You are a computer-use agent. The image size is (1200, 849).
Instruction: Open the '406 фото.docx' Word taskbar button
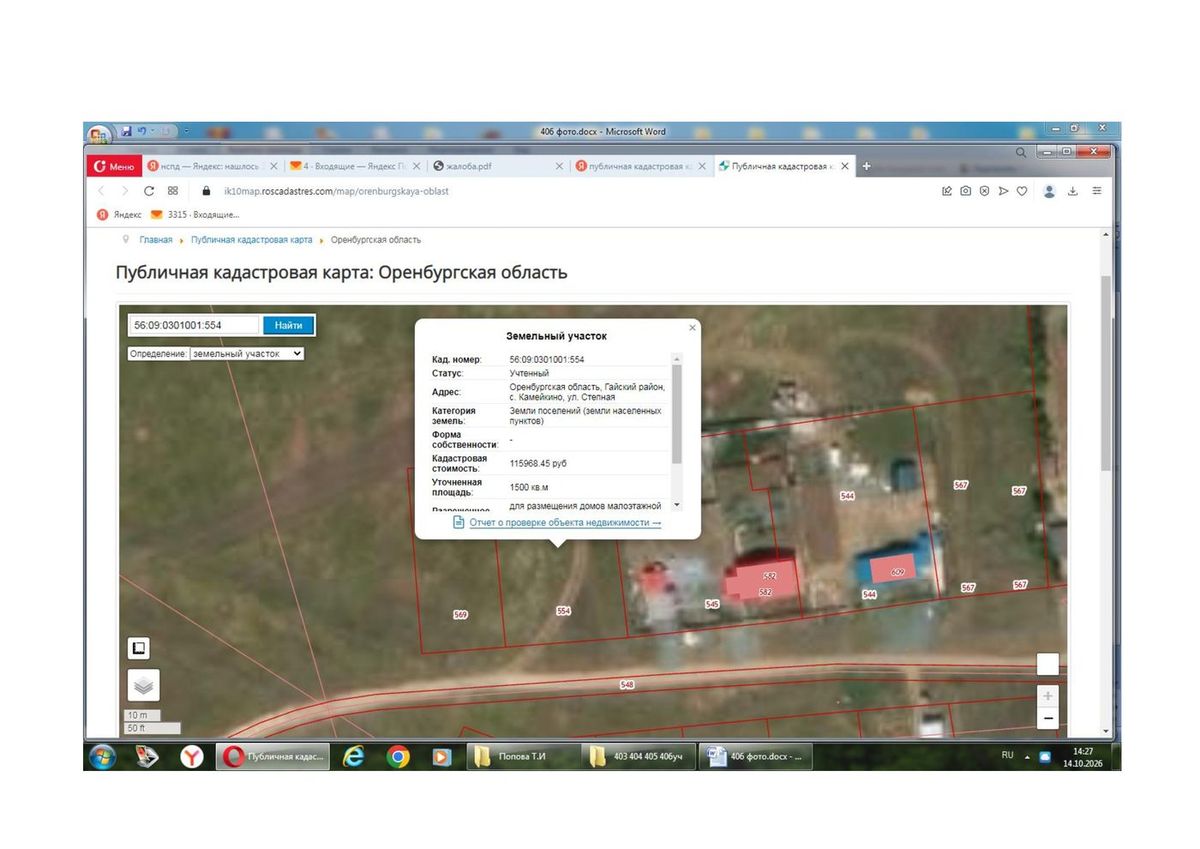[x=755, y=757]
